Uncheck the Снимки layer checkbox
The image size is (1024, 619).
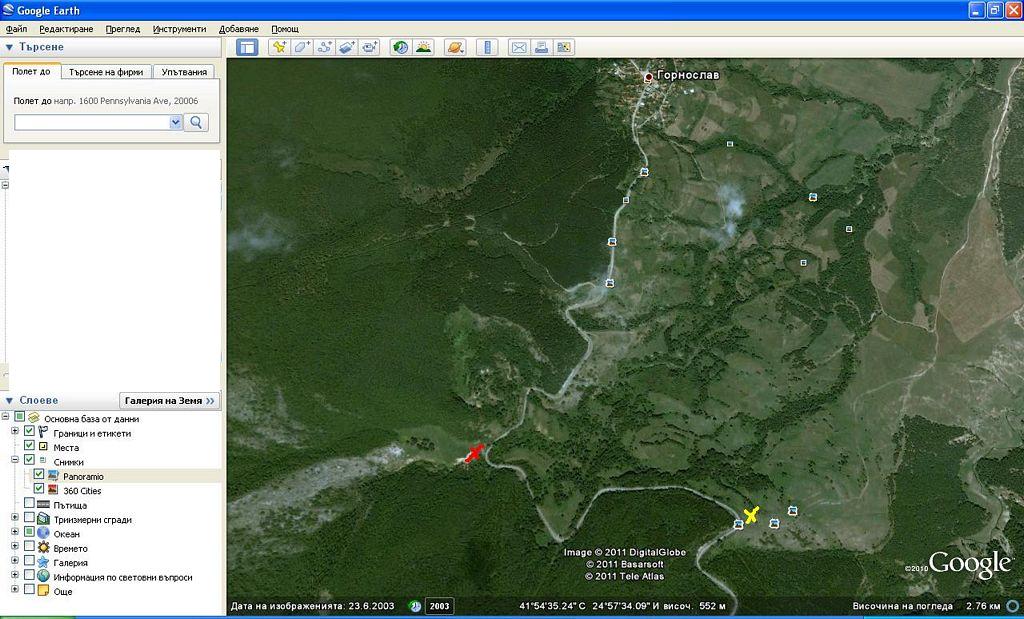29,460
